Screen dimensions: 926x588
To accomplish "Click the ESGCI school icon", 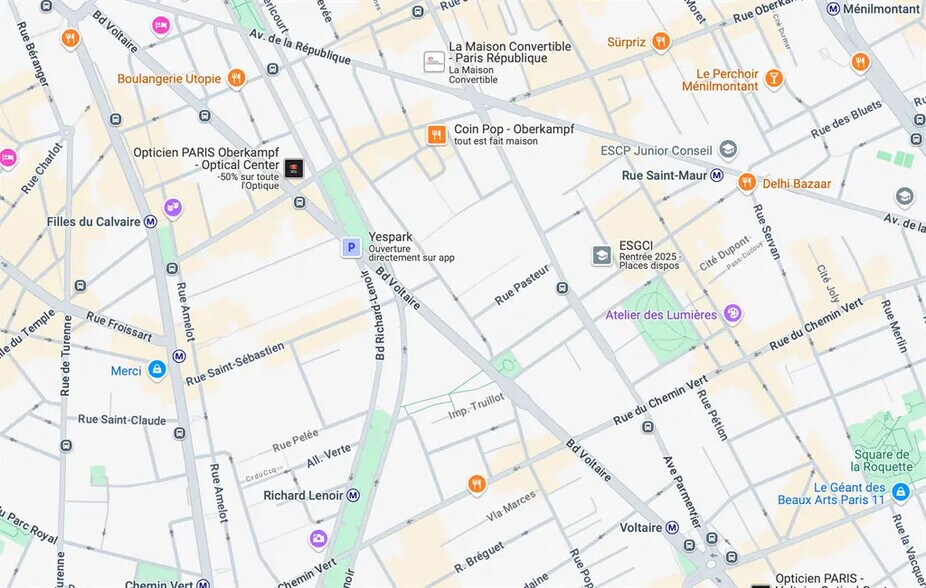I will click(x=602, y=256).
